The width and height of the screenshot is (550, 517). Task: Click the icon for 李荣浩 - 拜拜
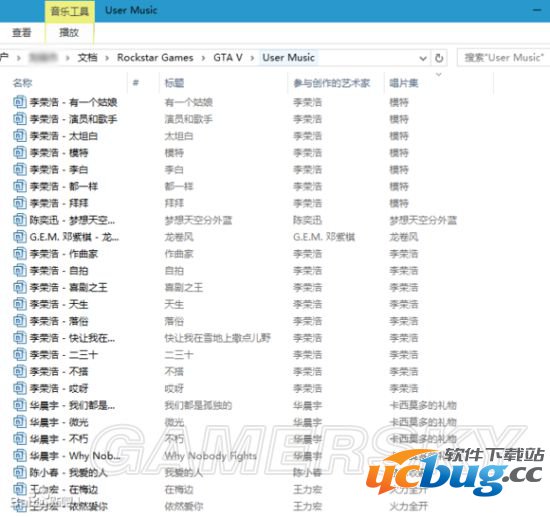coord(20,203)
